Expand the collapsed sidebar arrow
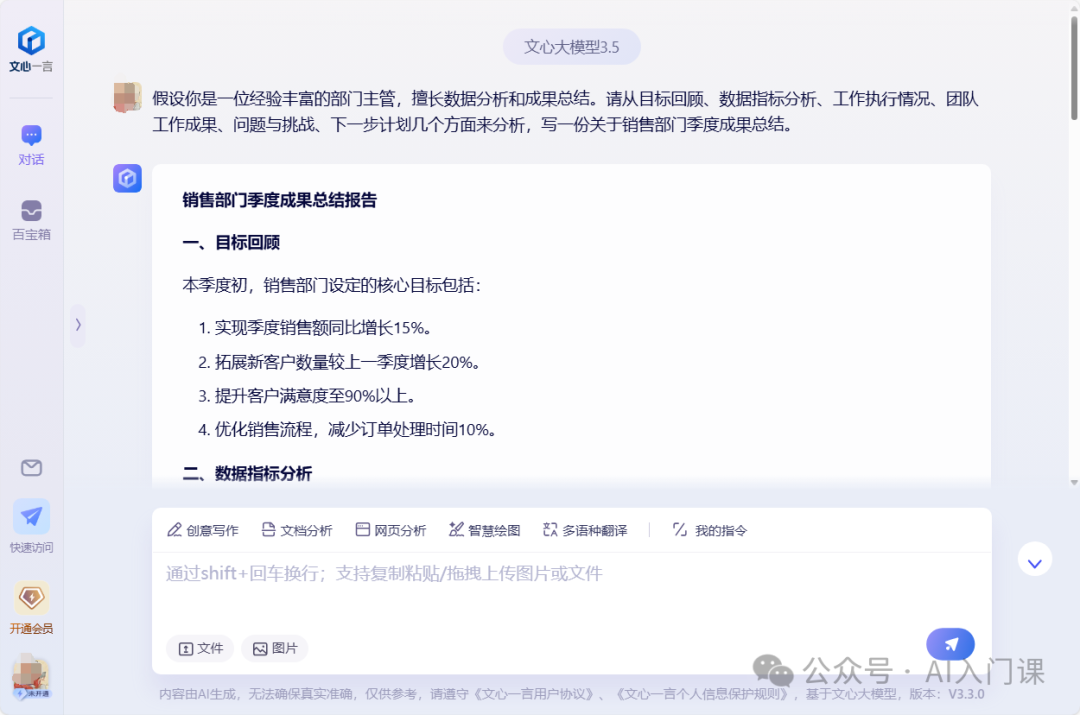This screenshot has width=1080, height=715. 78,325
